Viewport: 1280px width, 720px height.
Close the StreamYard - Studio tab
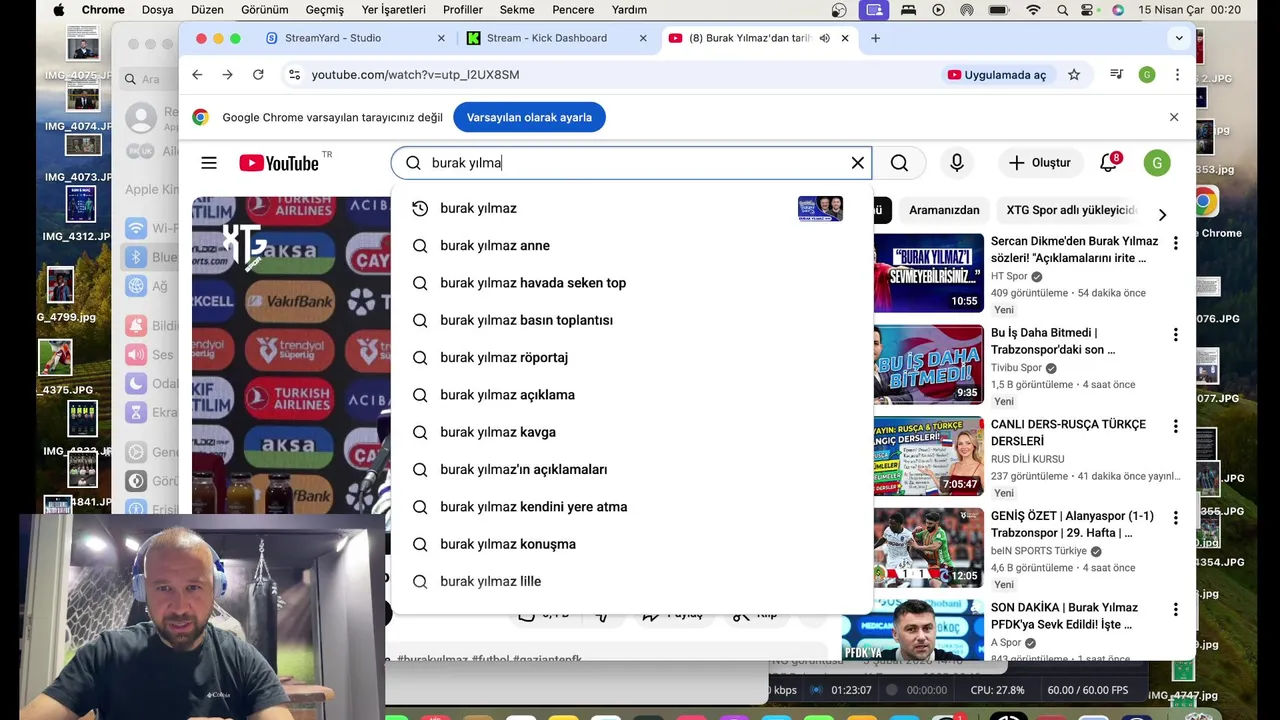click(x=441, y=38)
